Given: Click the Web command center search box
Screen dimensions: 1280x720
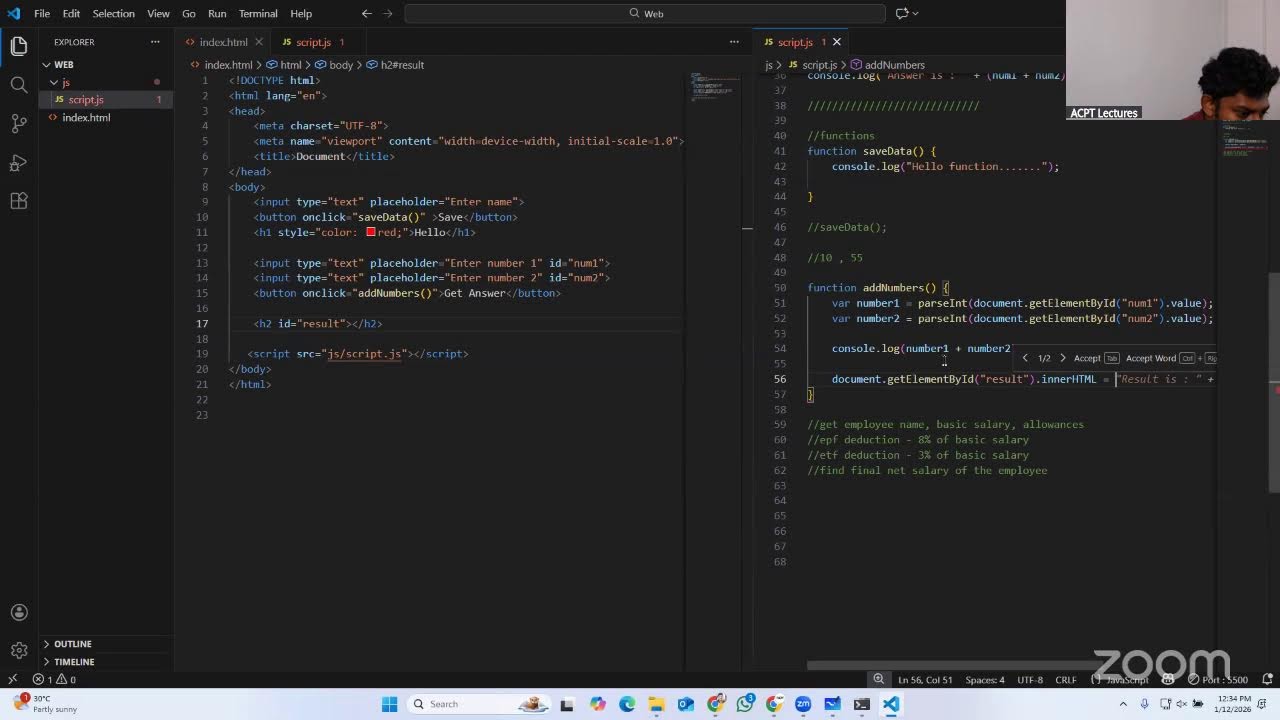Looking at the screenshot, I should click(x=645, y=13).
